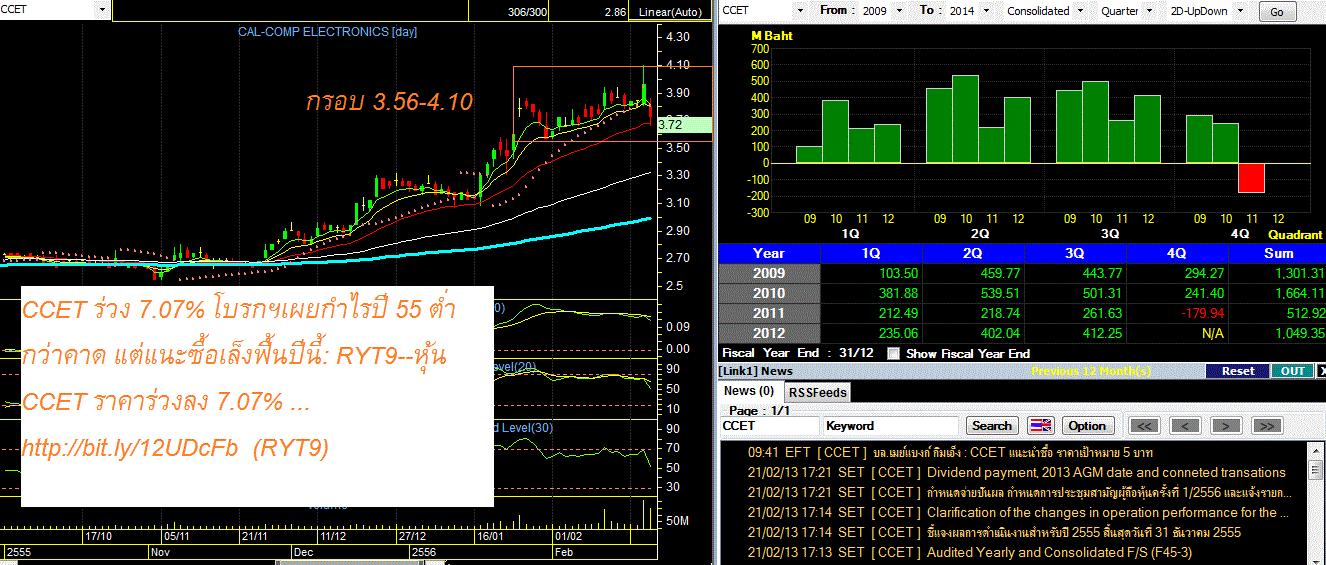Click the Reset button in news header
Screen dimensions: 1326x565
pos(1237,371)
